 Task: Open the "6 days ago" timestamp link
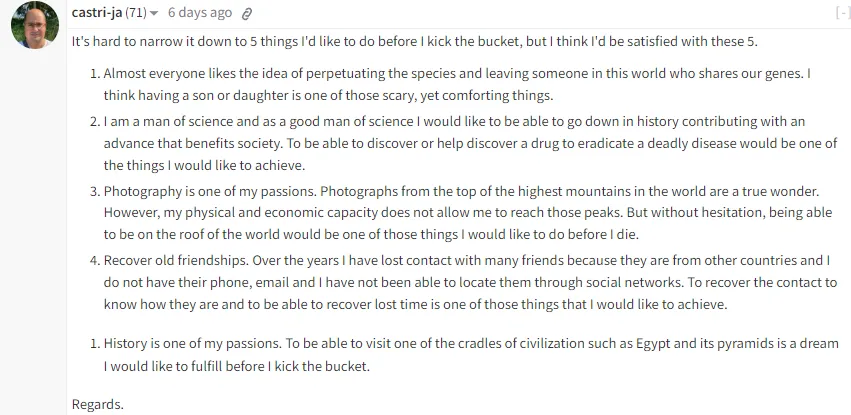(200, 13)
